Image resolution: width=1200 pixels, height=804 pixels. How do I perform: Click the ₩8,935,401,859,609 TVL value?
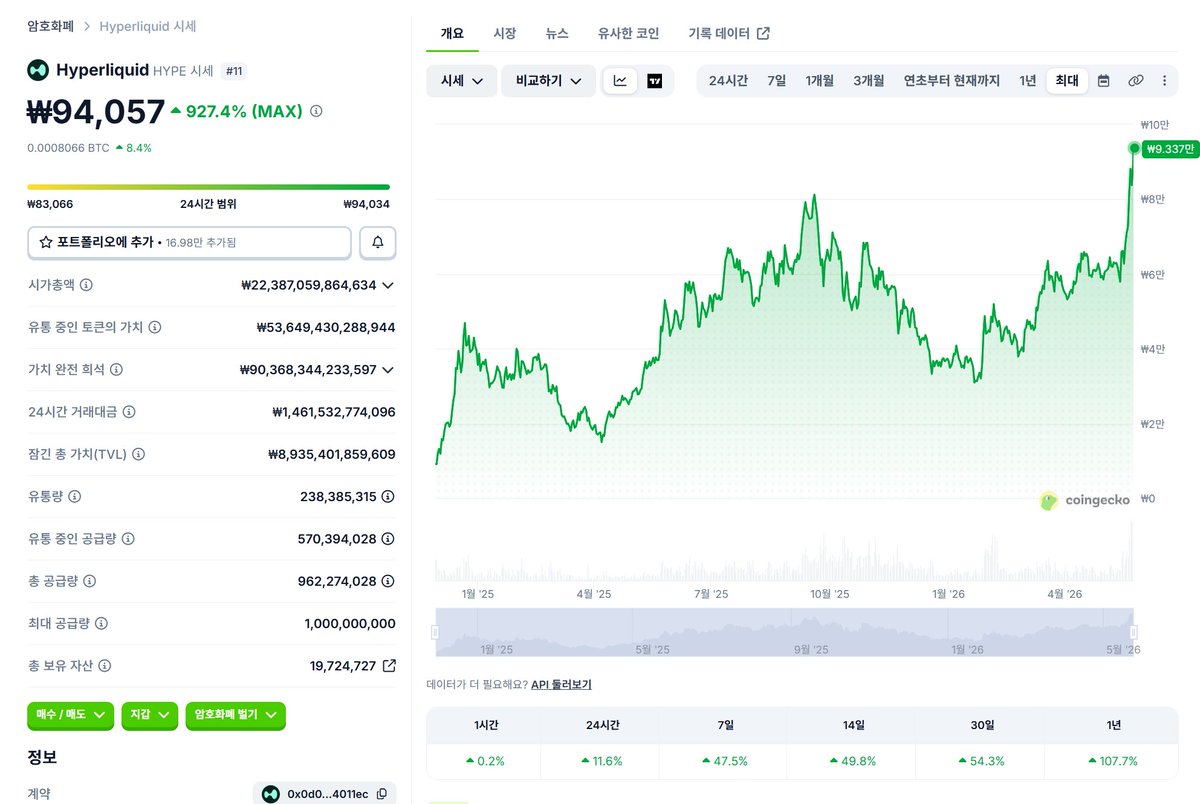pos(332,454)
